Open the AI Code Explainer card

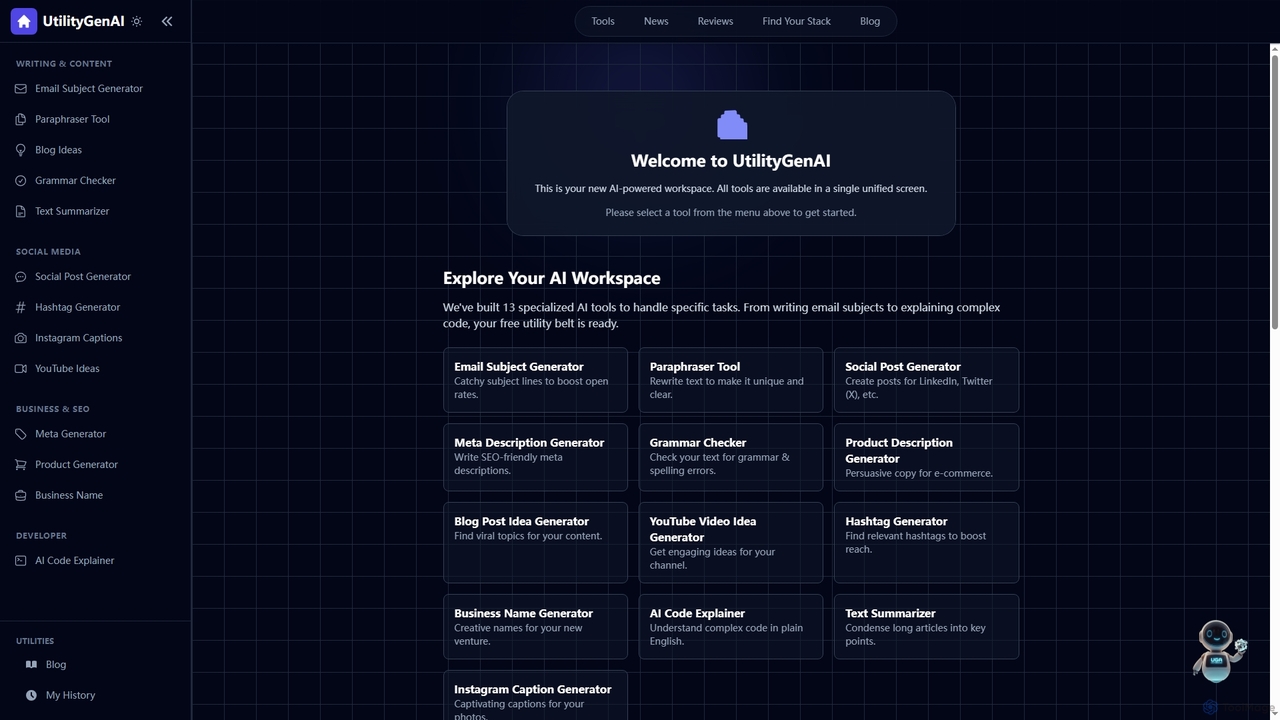[731, 627]
